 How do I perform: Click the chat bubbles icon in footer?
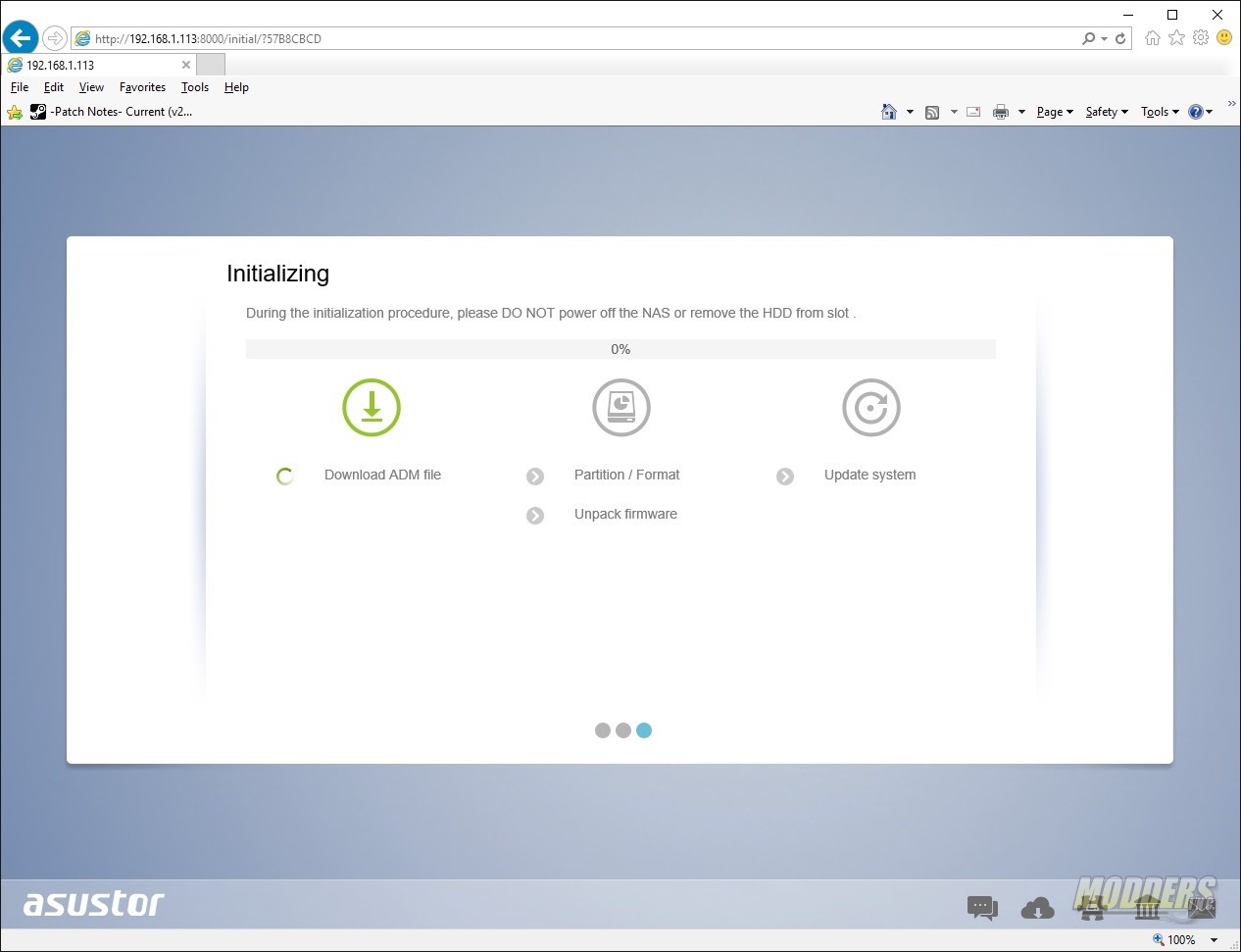pos(982,908)
